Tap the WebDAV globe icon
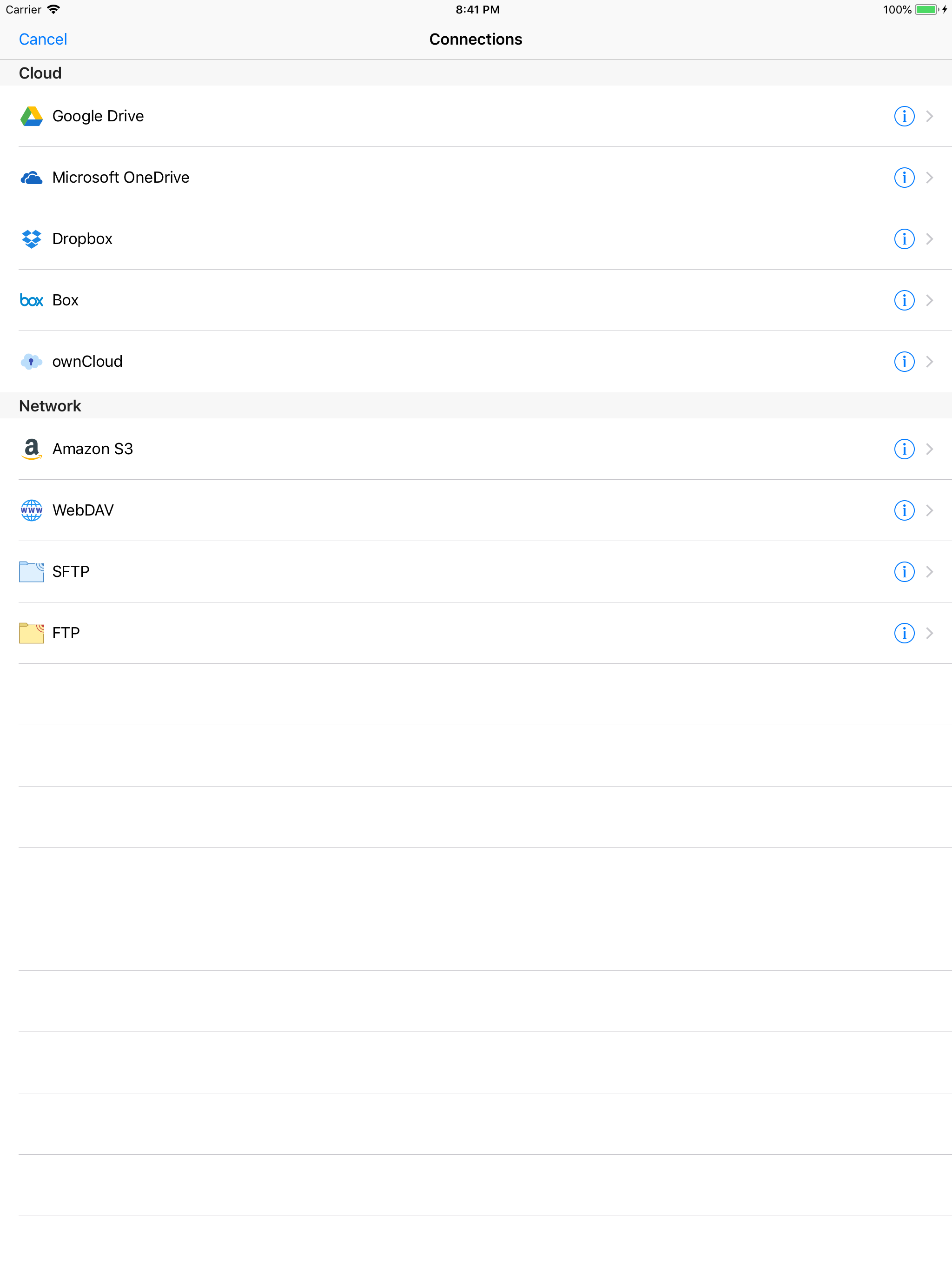This screenshot has width=952, height=1270. (32, 510)
